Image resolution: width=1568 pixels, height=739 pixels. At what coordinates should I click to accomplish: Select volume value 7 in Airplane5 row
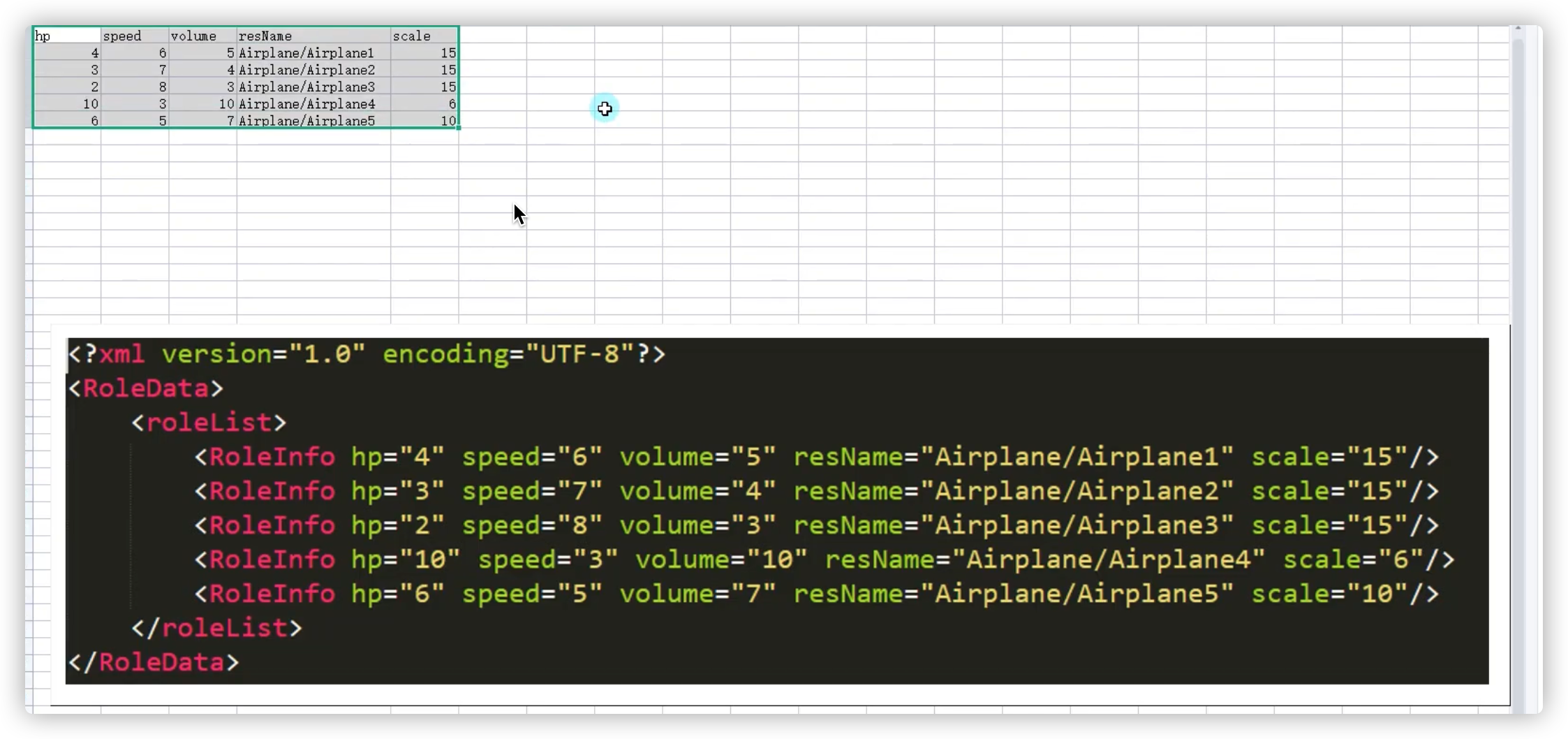[202, 121]
